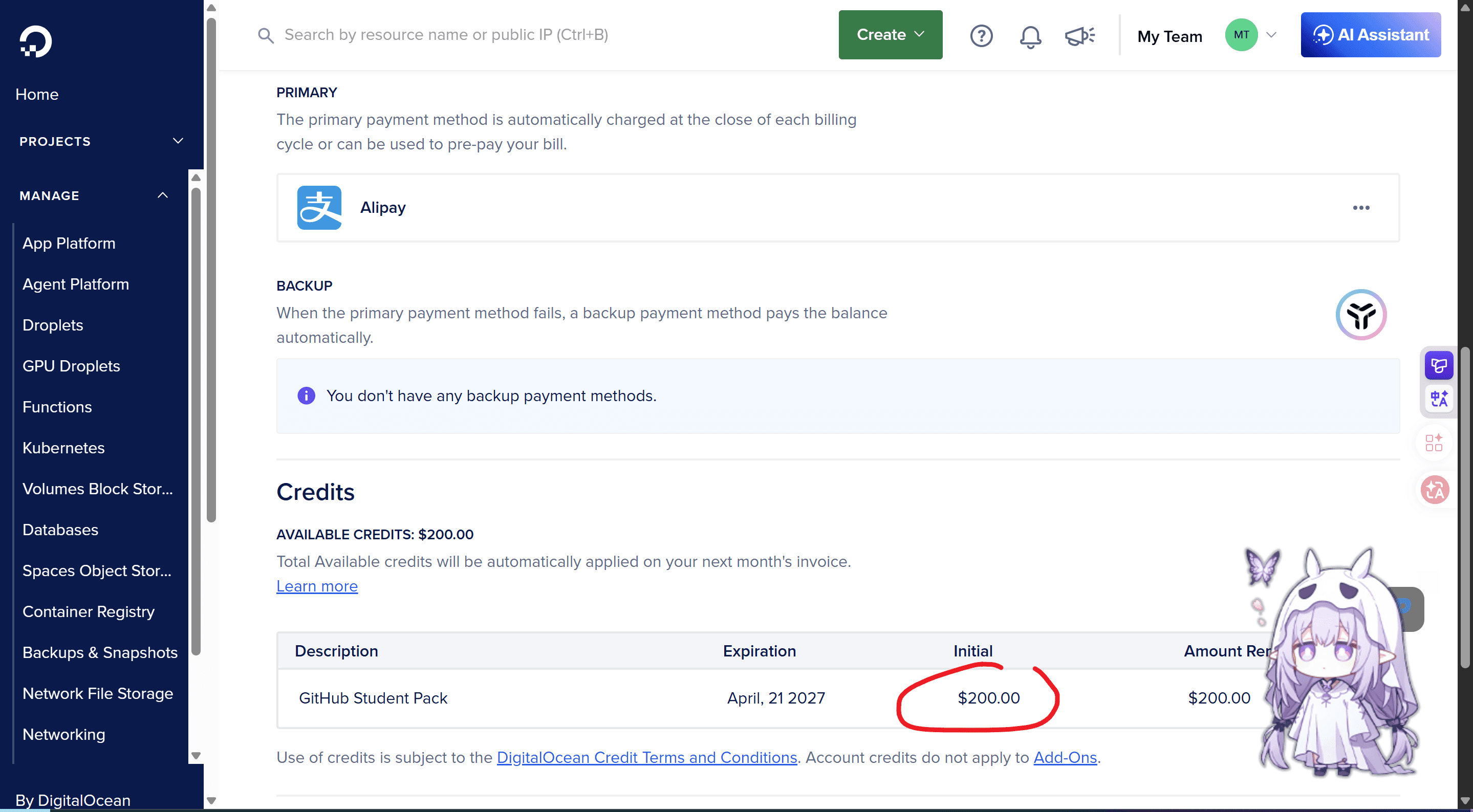This screenshot has height=812, width=1473.
Task: Click the sidebar scroll down arrow
Action: 196,755
